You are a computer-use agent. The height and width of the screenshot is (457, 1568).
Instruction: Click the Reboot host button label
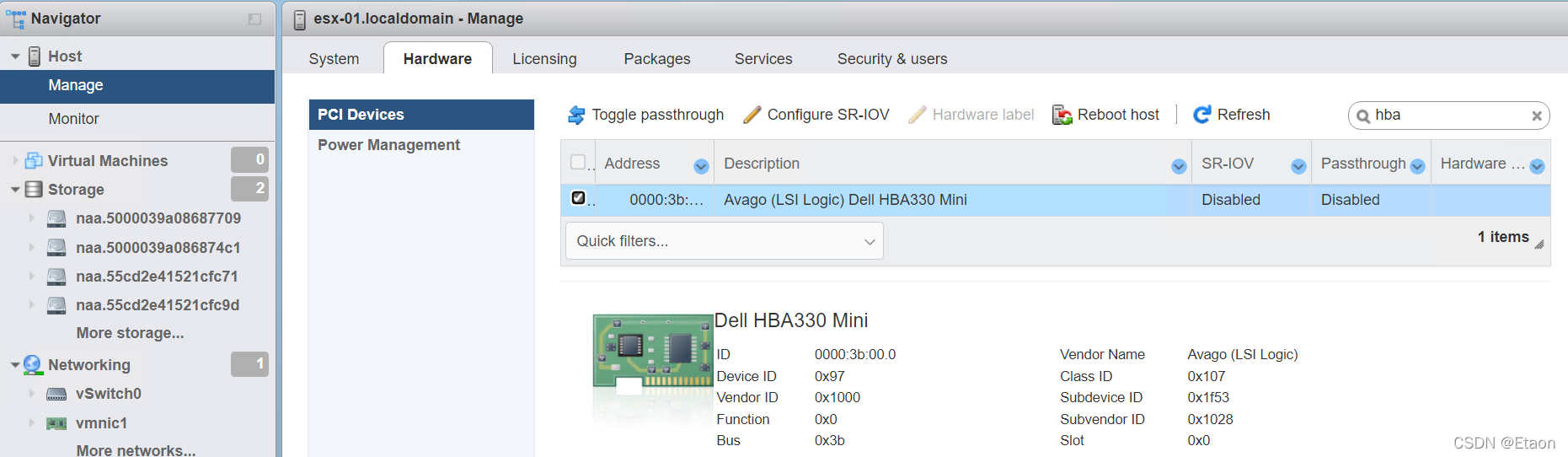(x=1118, y=115)
